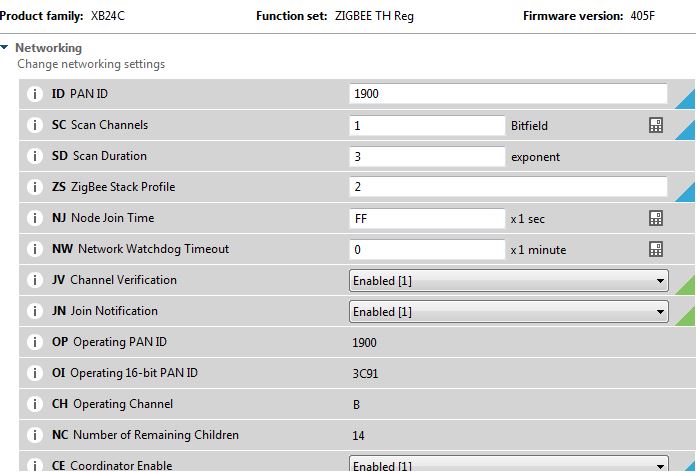Show info for Number of Remaining Children

(x=35, y=435)
